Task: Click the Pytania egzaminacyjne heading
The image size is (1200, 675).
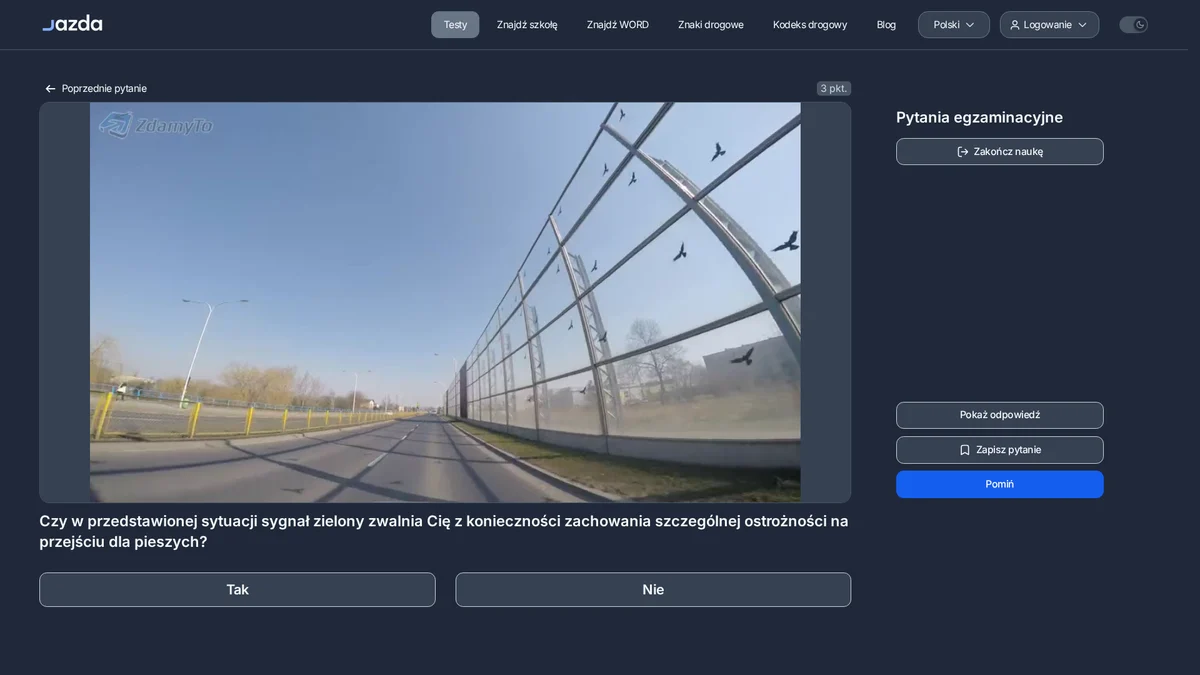Action: click(x=979, y=118)
